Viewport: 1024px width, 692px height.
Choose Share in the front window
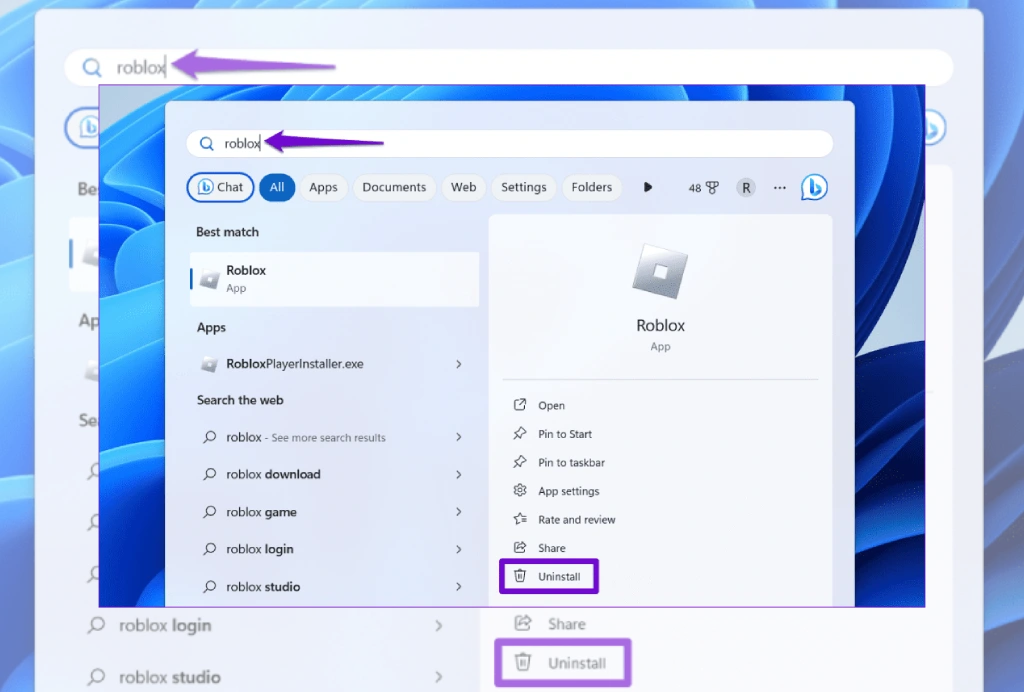click(552, 548)
